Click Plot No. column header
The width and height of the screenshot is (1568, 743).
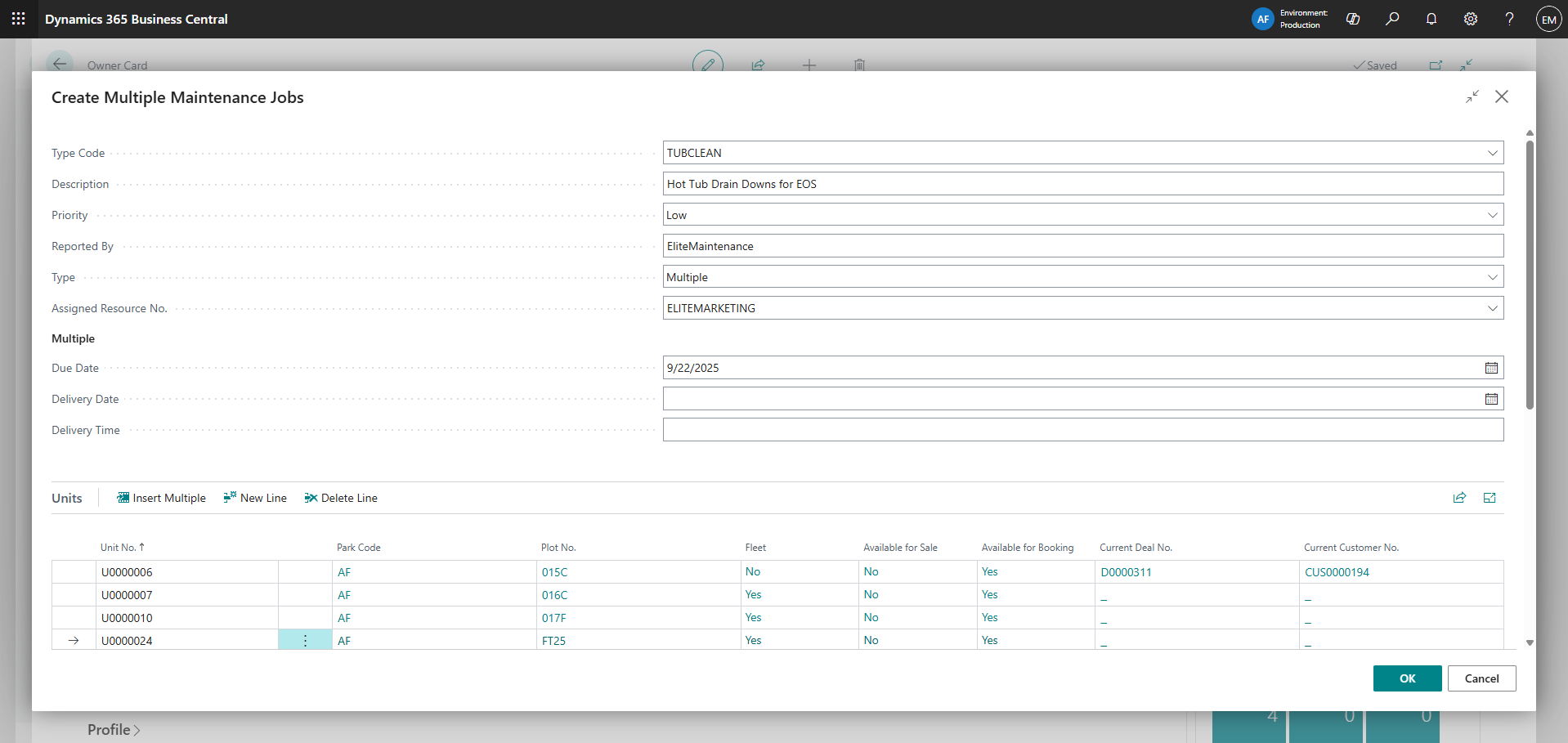(x=558, y=548)
